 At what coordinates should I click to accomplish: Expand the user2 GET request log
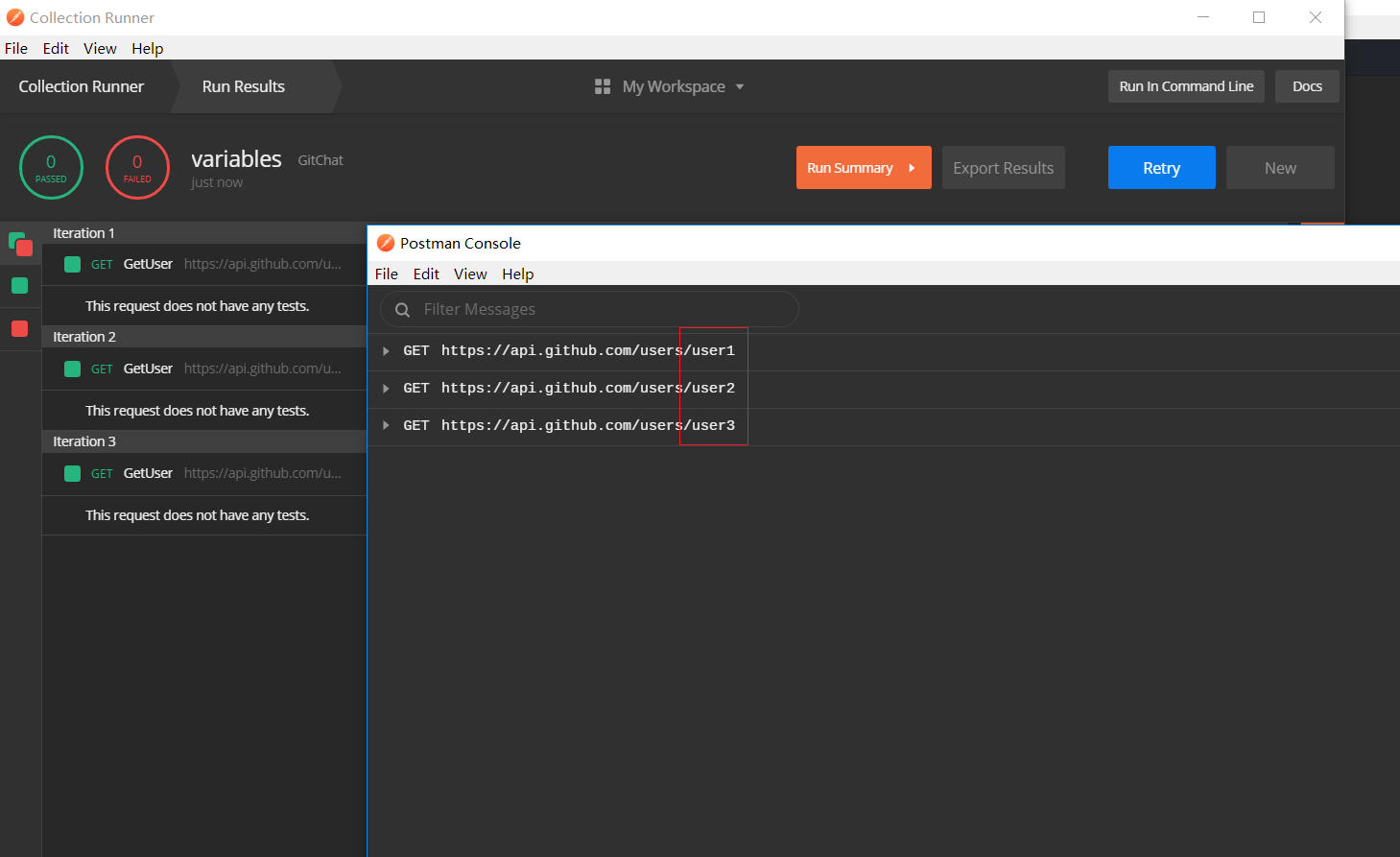pyautogui.click(x=386, y=389)
